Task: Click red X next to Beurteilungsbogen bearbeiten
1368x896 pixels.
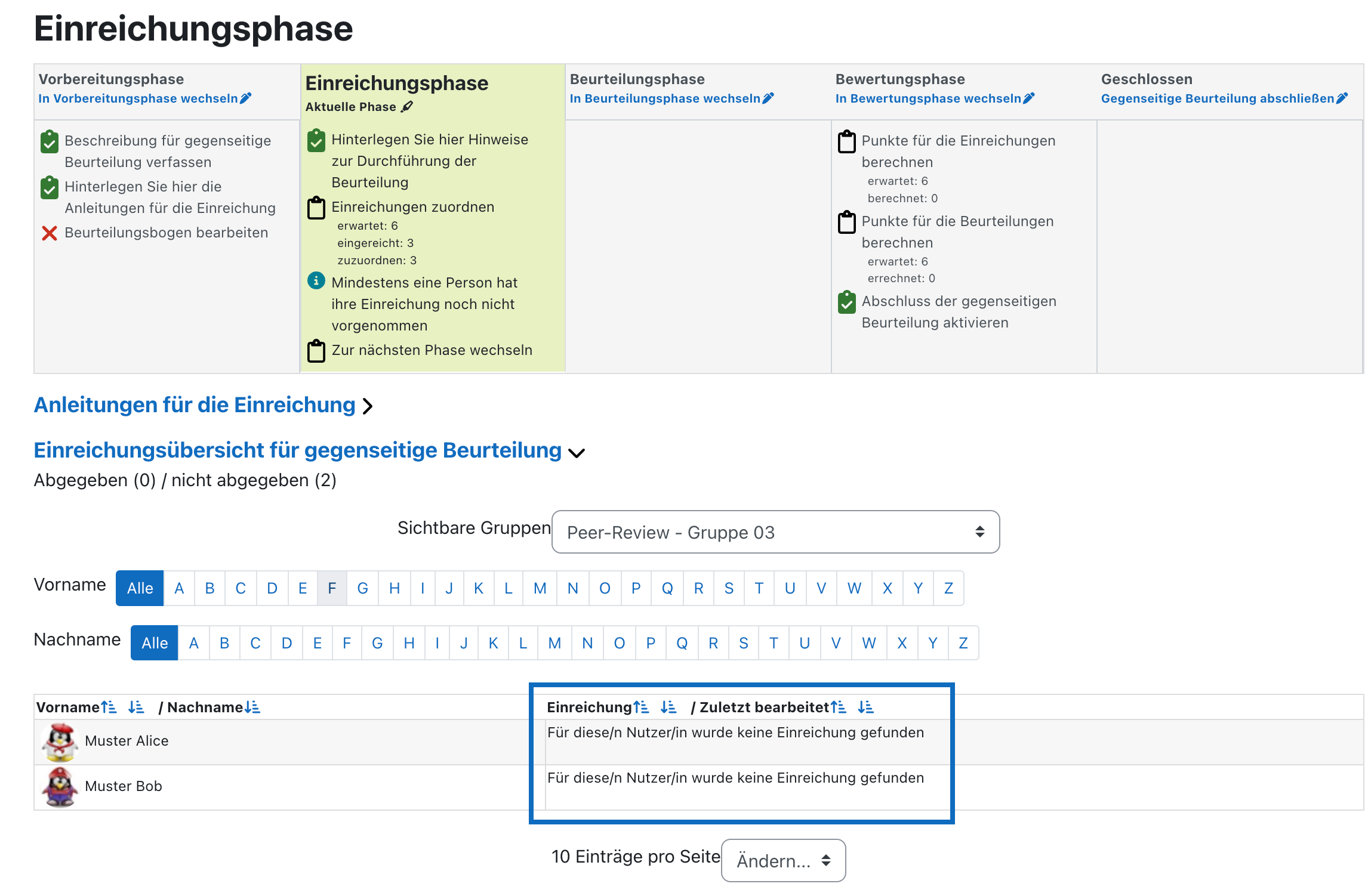Action: pos(50,233)
